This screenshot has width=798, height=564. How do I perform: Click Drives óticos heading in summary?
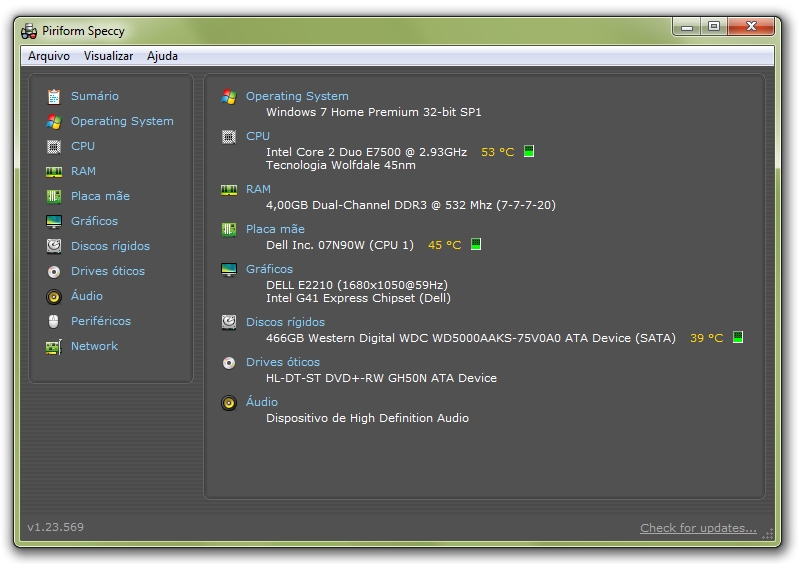pyautogui.click(x=283, y=362)
